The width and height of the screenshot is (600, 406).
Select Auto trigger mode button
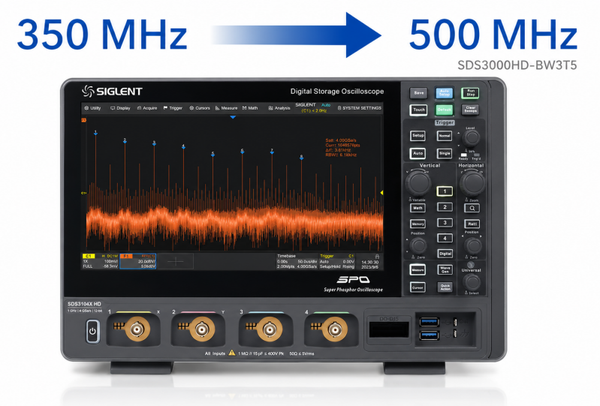(x=418, y=153)
